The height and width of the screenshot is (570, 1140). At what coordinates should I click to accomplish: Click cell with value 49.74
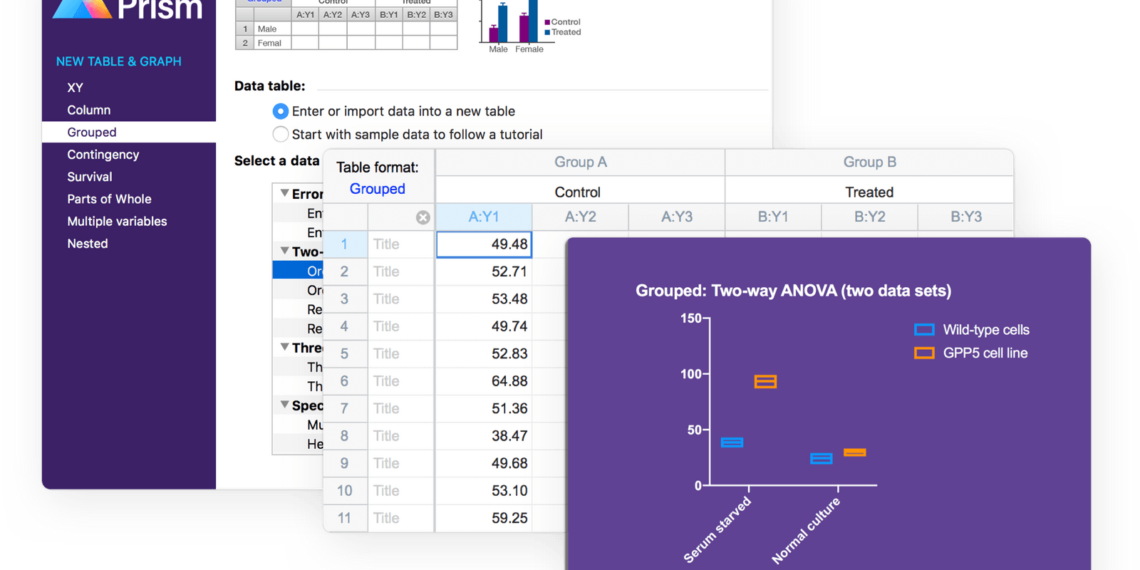(x=483, y=326)
